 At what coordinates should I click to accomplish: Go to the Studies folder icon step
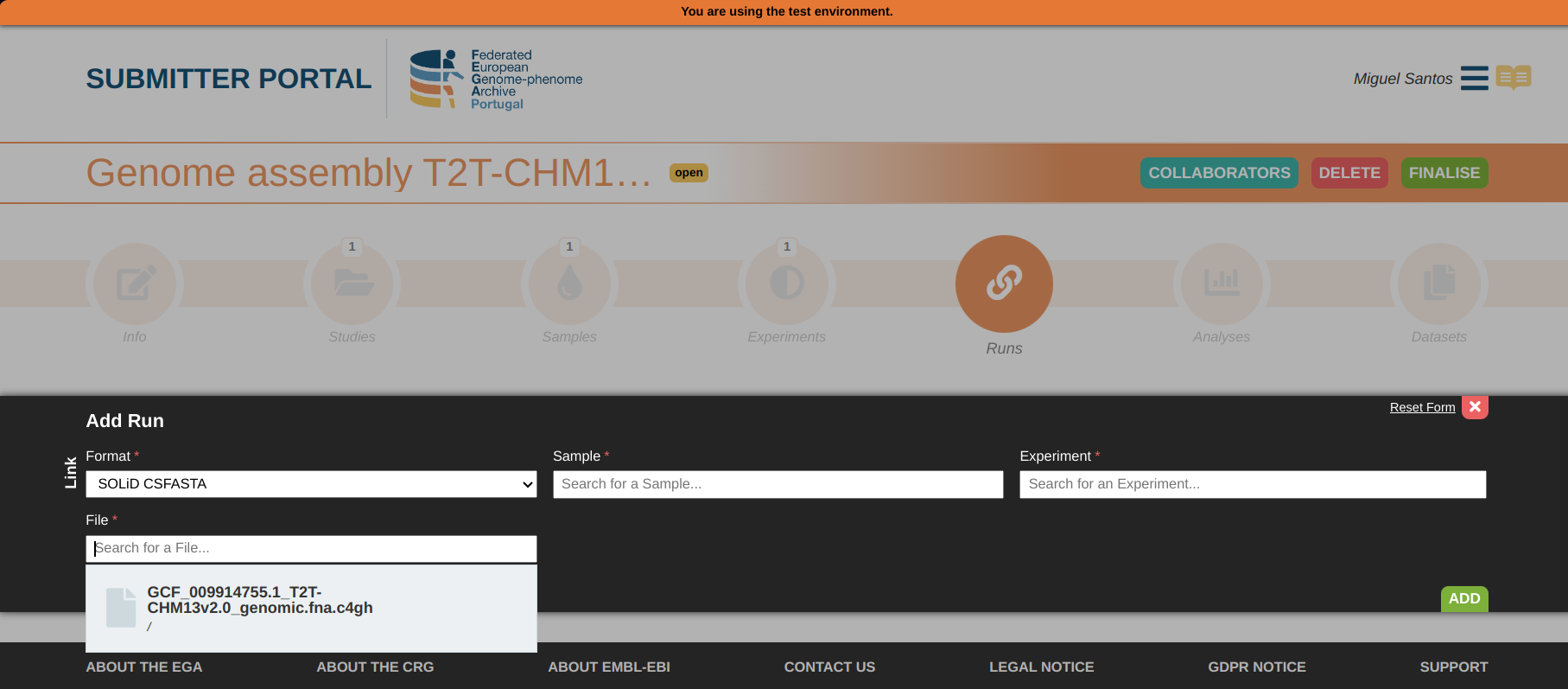pos(352,284)
